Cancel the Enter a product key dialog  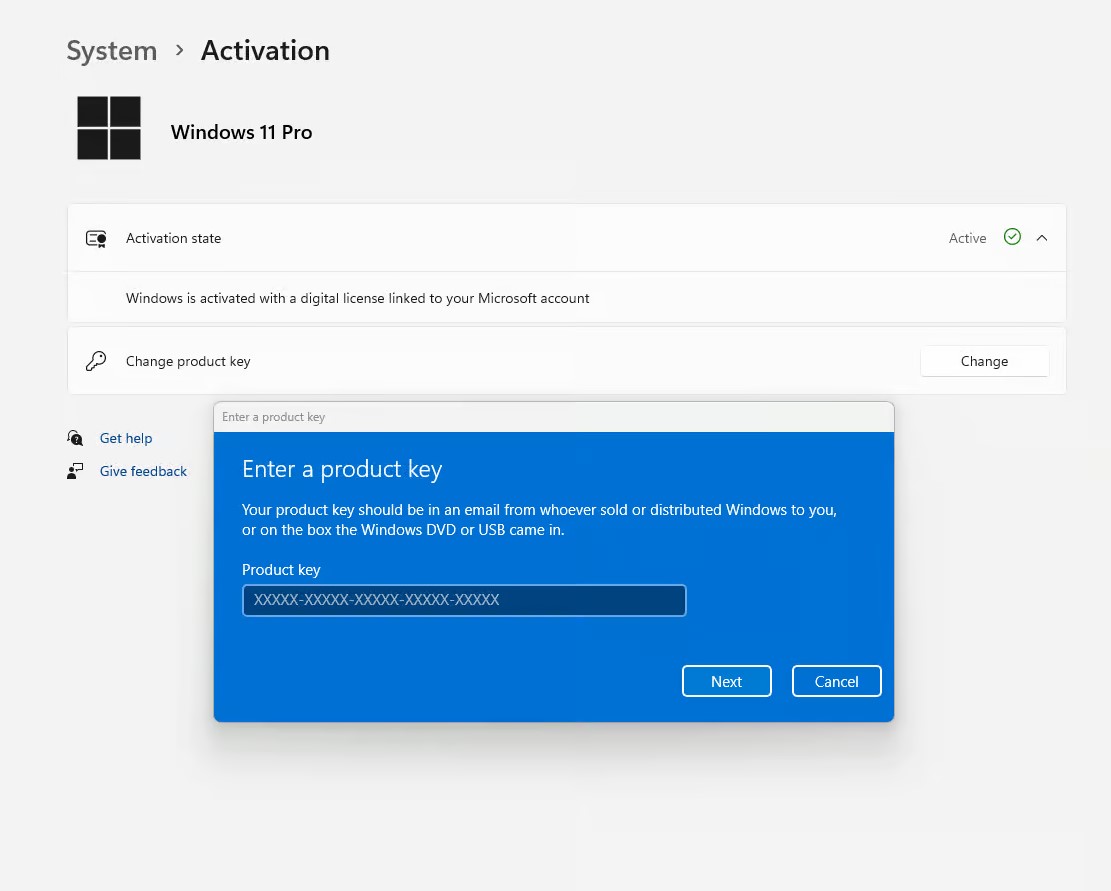(836, 681)
